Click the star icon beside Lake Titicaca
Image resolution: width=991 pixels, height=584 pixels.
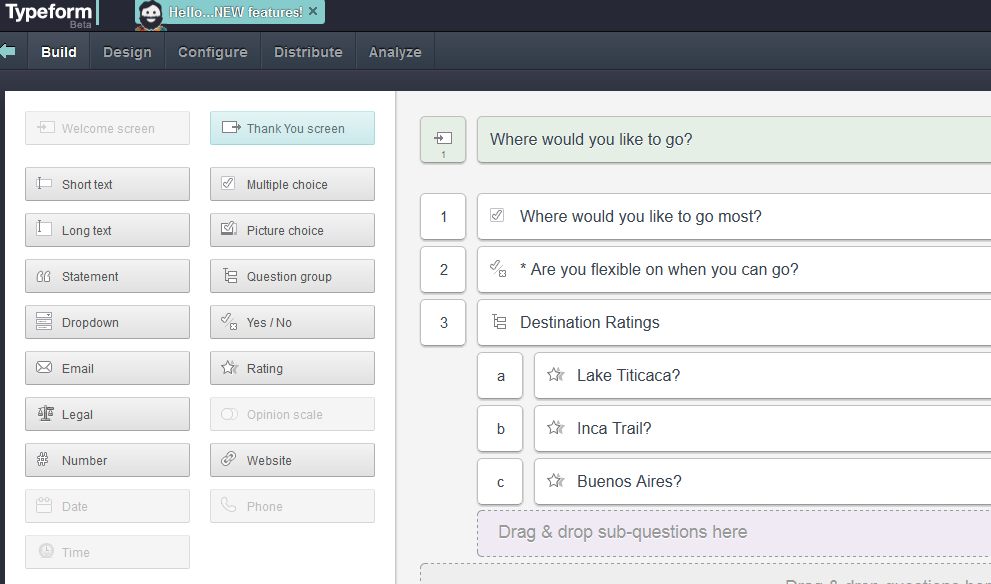click(x=555, y=375)
